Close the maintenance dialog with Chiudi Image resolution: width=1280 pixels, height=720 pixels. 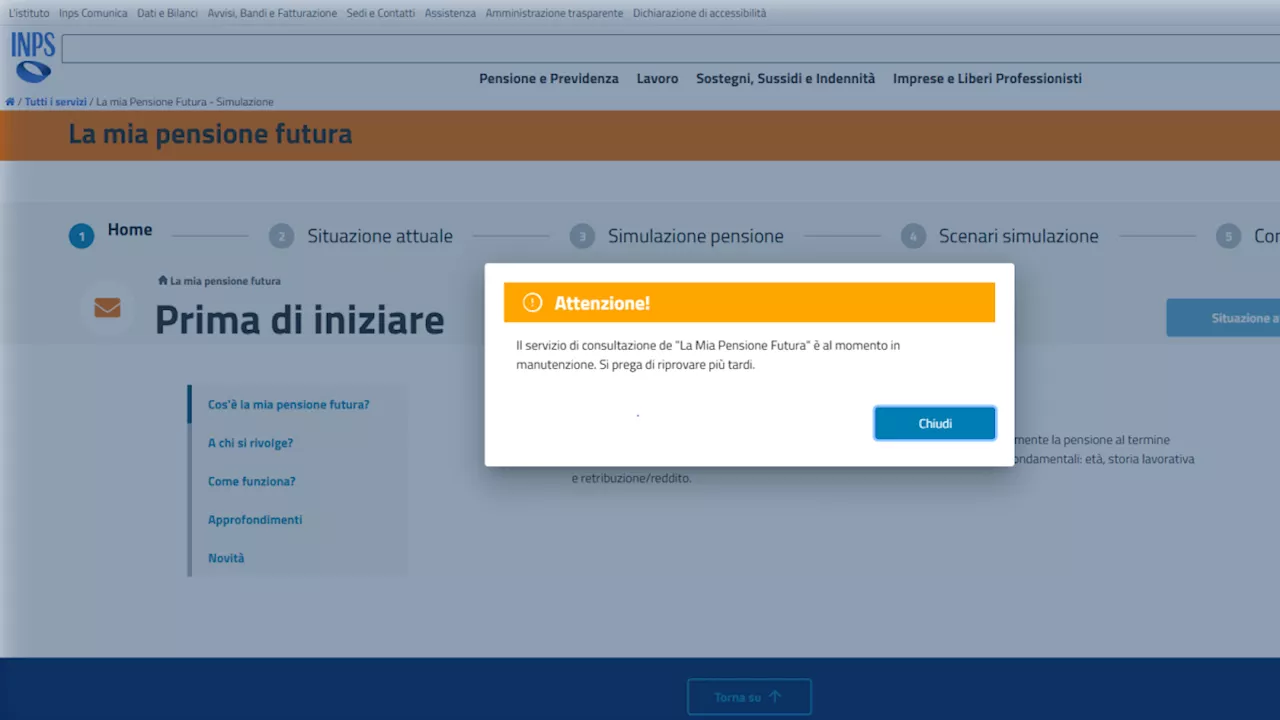pos(935,423)
